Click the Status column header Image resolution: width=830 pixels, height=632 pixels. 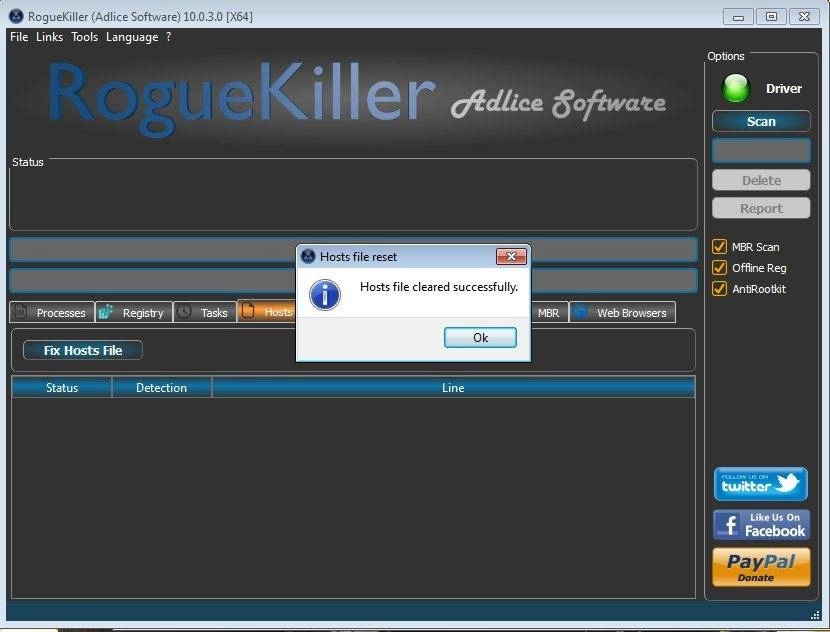pos(62,388)
